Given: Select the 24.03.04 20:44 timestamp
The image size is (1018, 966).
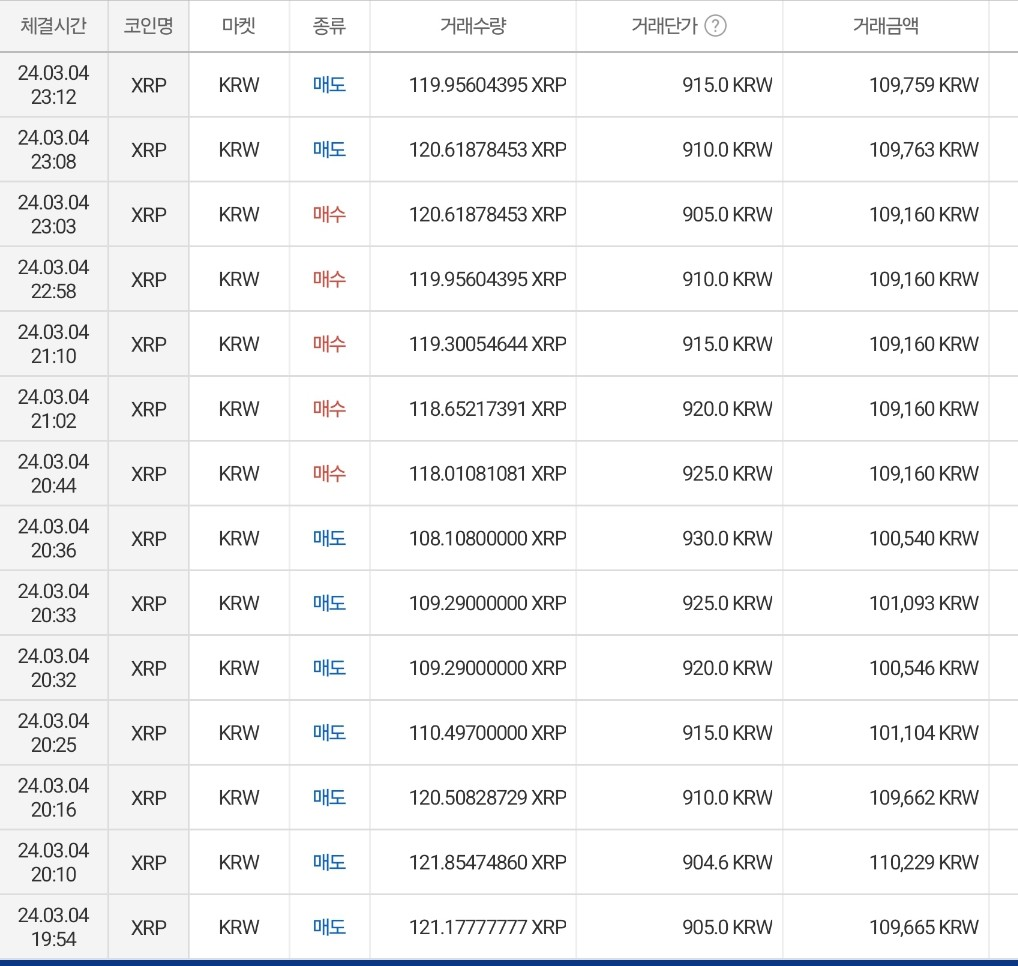Looking at the screenshot, I should tap(53, 474).
